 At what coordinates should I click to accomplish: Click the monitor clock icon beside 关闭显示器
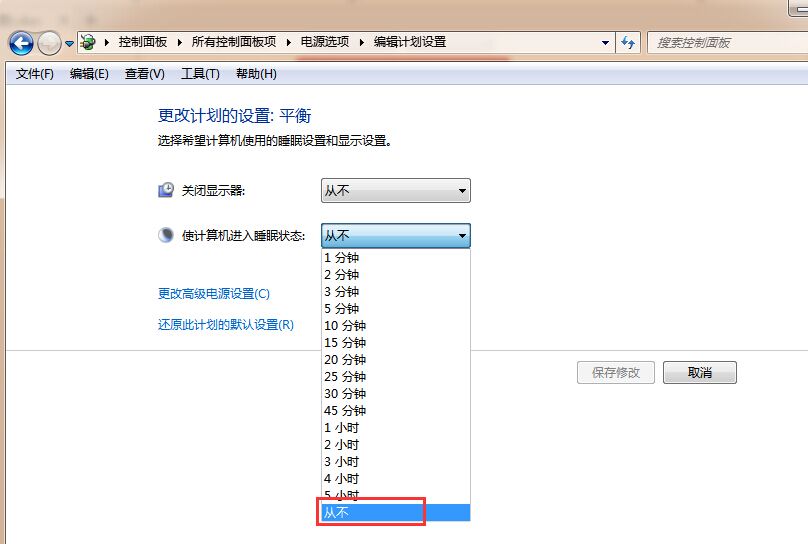[x=166, y=190]
